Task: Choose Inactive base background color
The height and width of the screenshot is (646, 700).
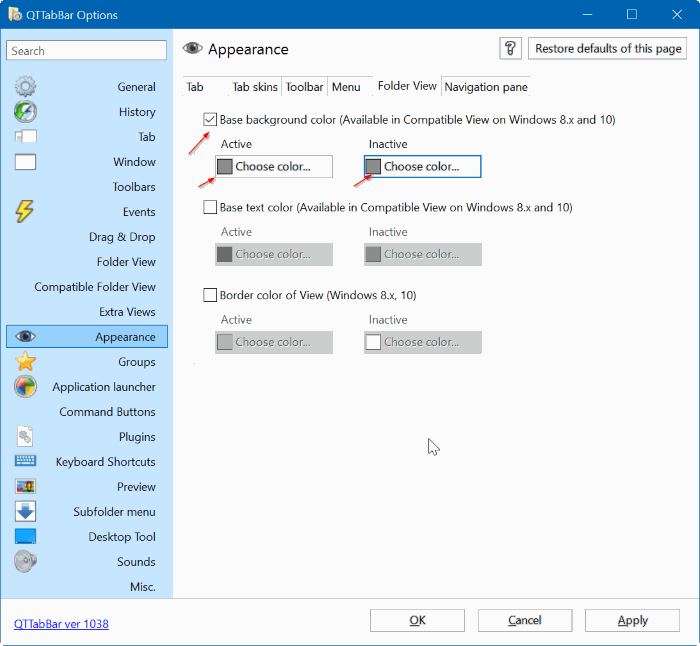Action: tap(422, 167)
